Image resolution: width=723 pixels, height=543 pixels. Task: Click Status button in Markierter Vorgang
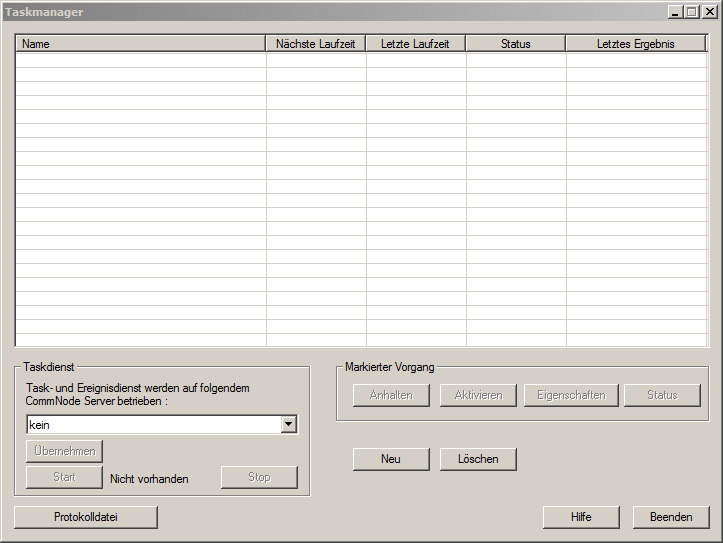coord(662,395)
